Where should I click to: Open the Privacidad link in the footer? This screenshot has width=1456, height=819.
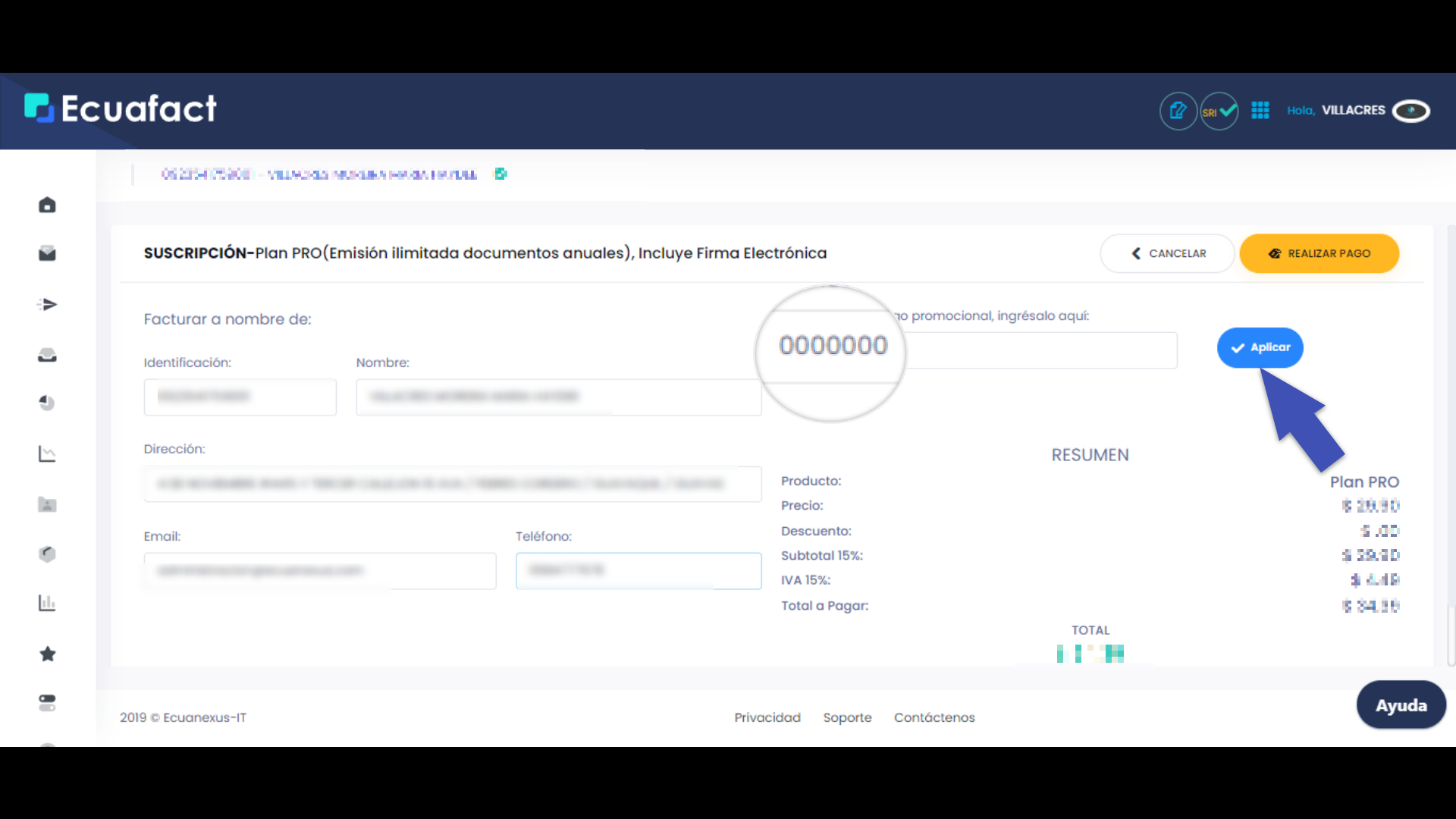click(767, 717)
